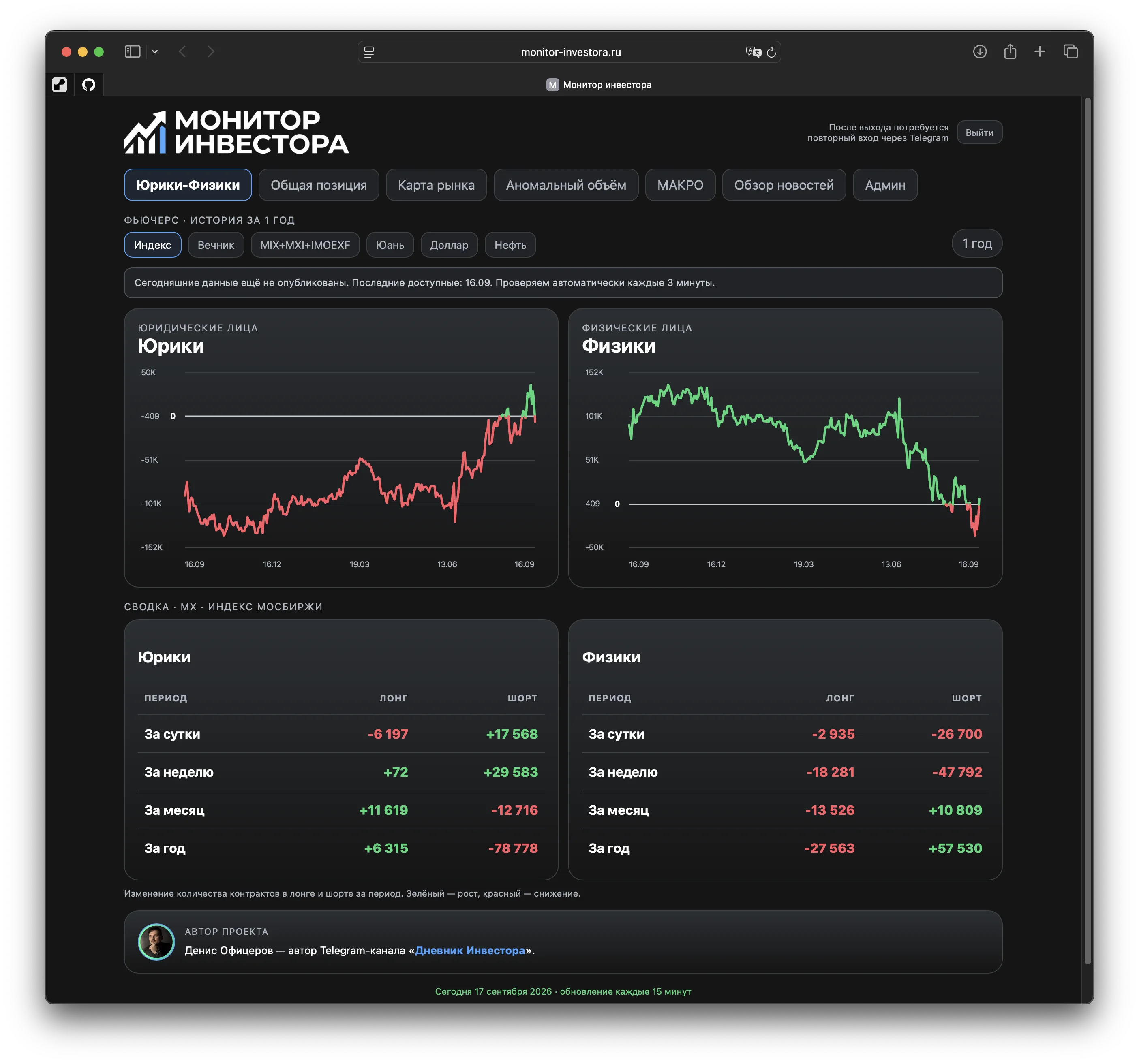
Task: Reload the page using the refresh icon
Action: click(771, 52)
